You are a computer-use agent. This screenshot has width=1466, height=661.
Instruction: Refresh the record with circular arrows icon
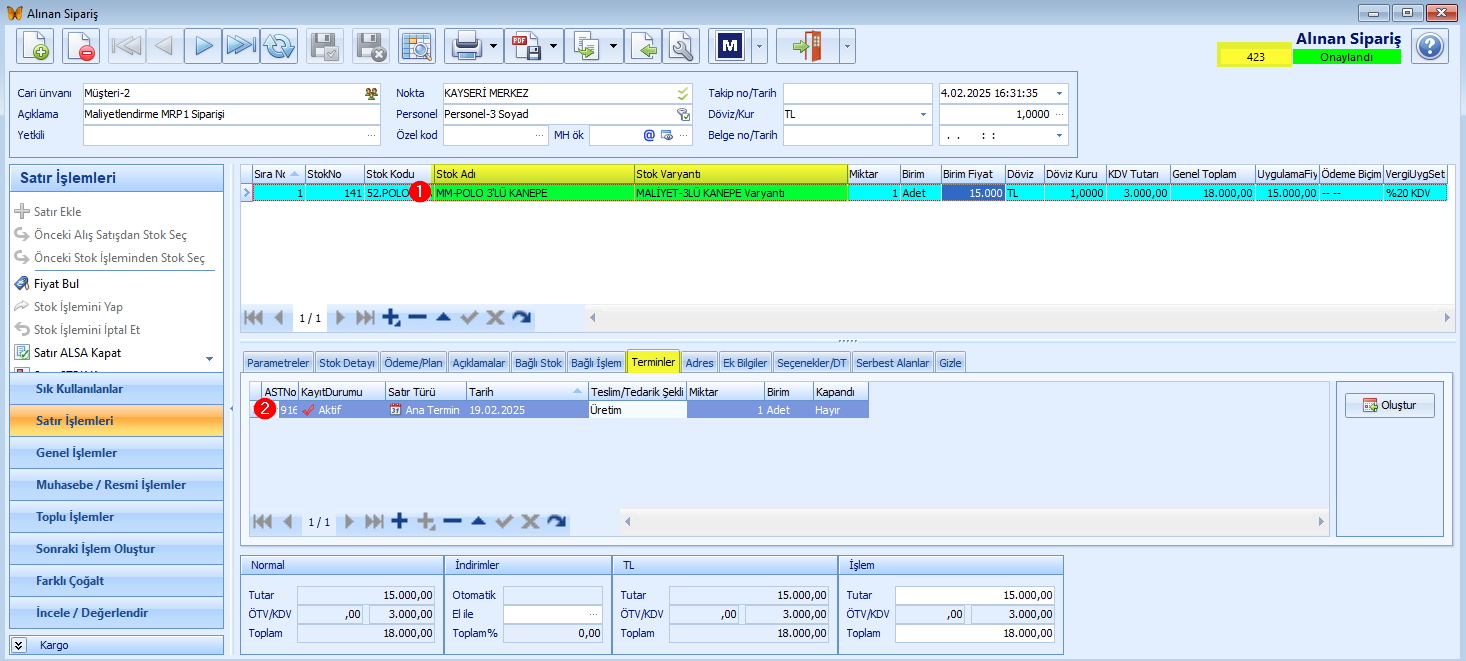click(x=279, y=46)
